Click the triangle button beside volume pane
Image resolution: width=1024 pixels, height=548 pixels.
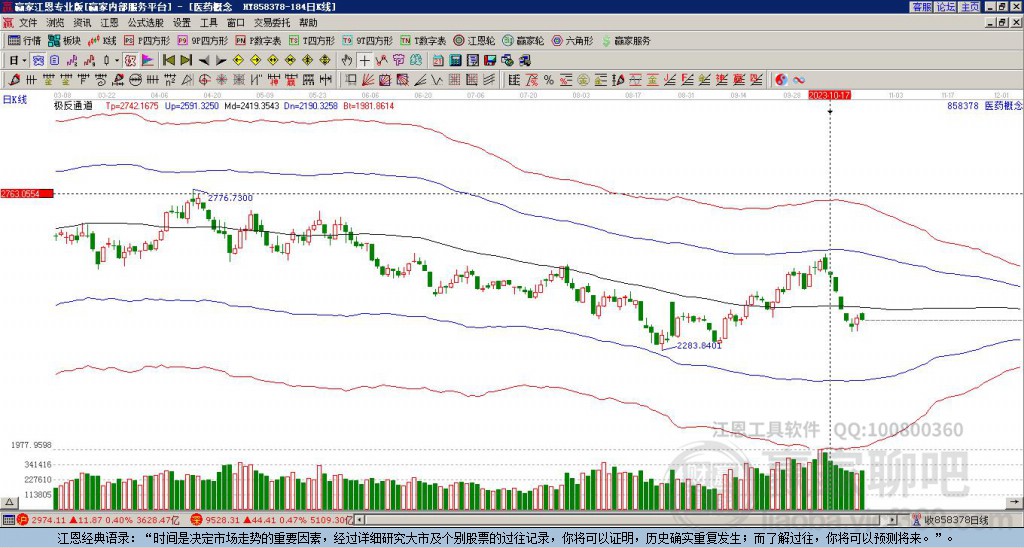pyautogui.click(x=9, y=502)
